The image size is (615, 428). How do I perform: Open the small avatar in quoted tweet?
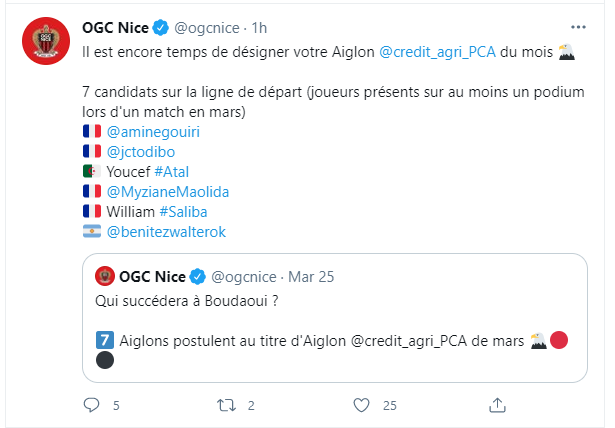pyautogui.click(x=105, y=276)
